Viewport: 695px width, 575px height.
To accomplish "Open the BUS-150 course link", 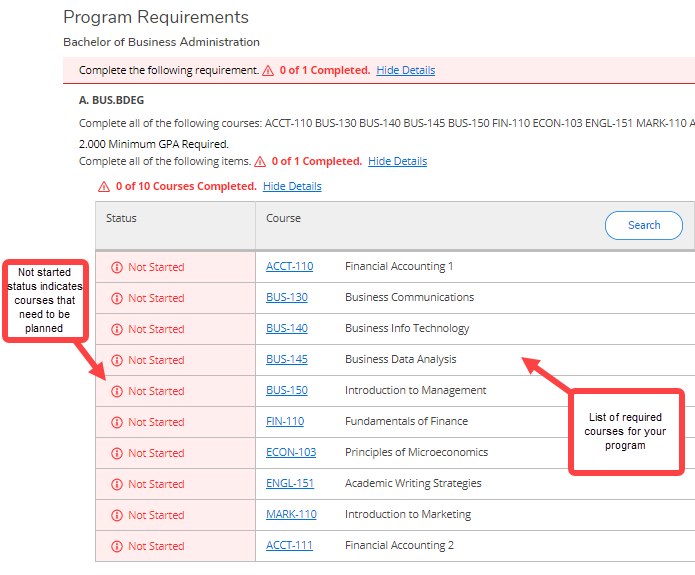I will (287, 391).
